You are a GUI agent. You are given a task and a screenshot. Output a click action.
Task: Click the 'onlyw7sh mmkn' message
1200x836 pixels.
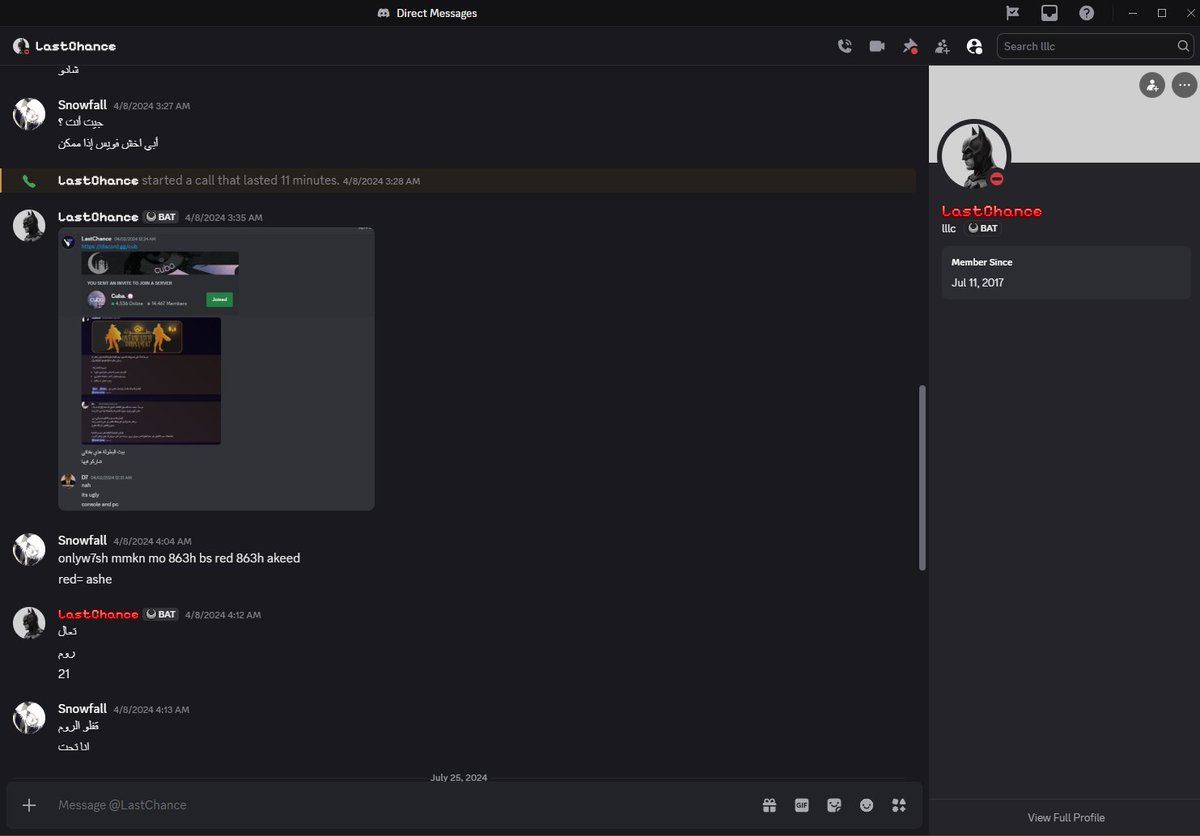click(179, 558)
